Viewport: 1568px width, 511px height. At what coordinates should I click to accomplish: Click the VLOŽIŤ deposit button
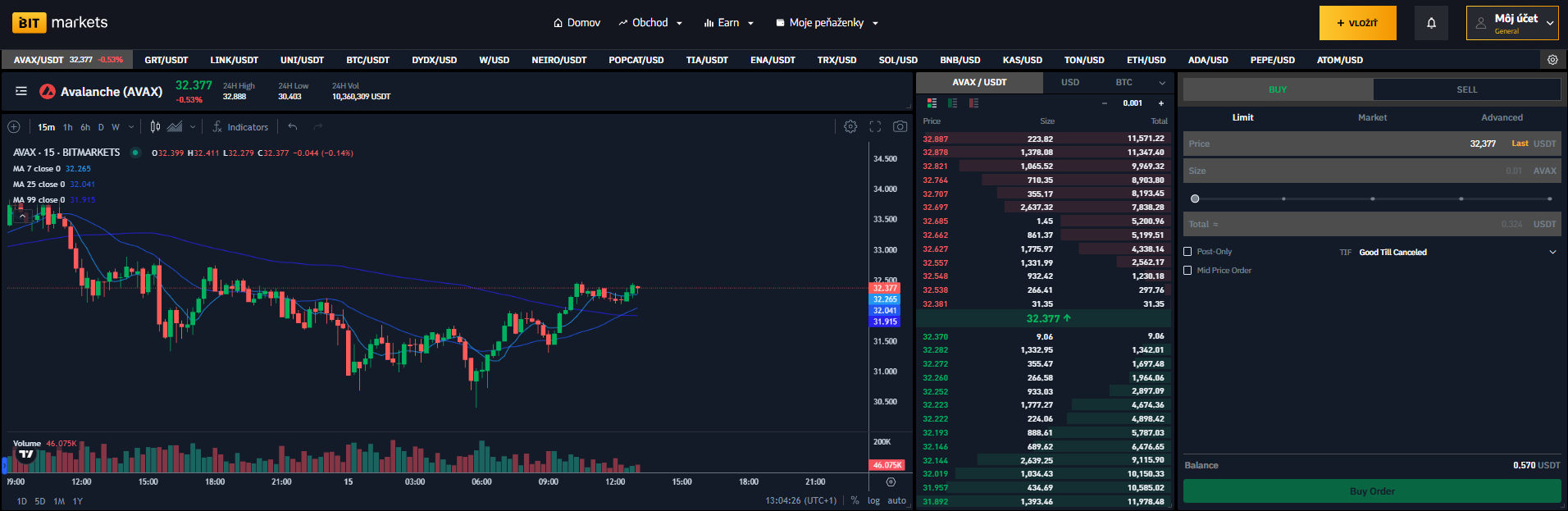point(1357,23)
